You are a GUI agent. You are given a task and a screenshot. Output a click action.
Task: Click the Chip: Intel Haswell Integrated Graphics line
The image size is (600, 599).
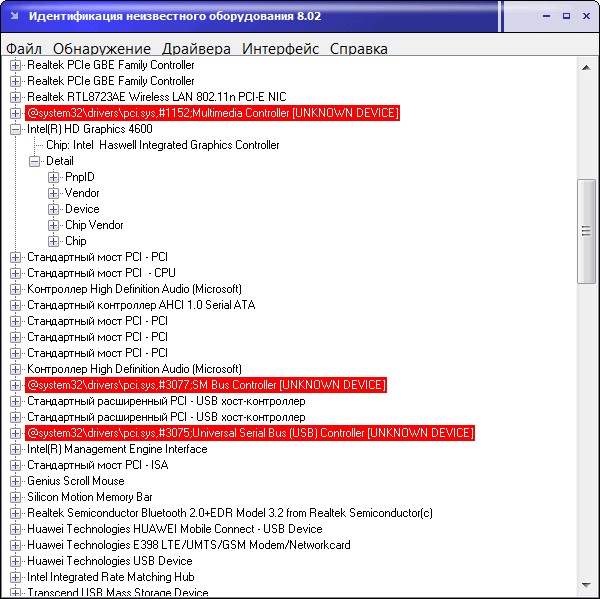(162, 145)
